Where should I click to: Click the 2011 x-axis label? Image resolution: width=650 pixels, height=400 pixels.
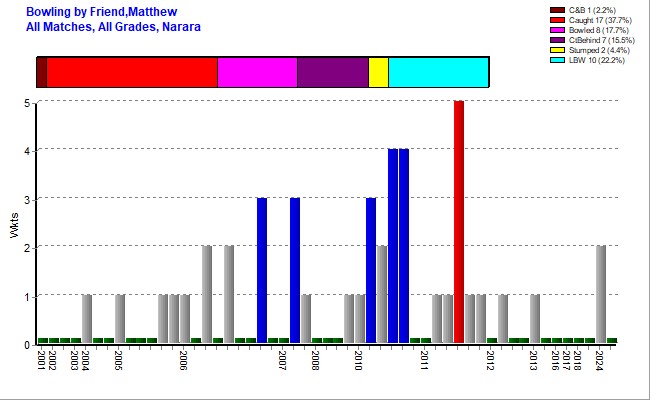pyautogui.click(x=424, y=360)
